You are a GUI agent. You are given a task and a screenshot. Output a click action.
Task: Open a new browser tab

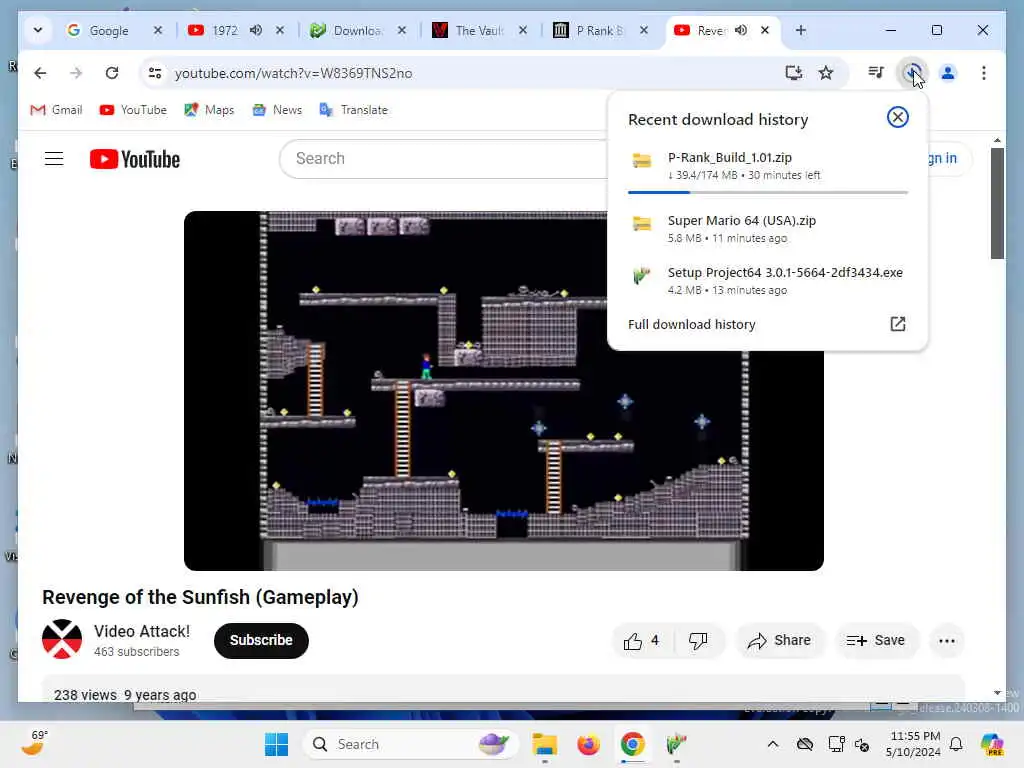pyautogui.click(x=801, y=30)
